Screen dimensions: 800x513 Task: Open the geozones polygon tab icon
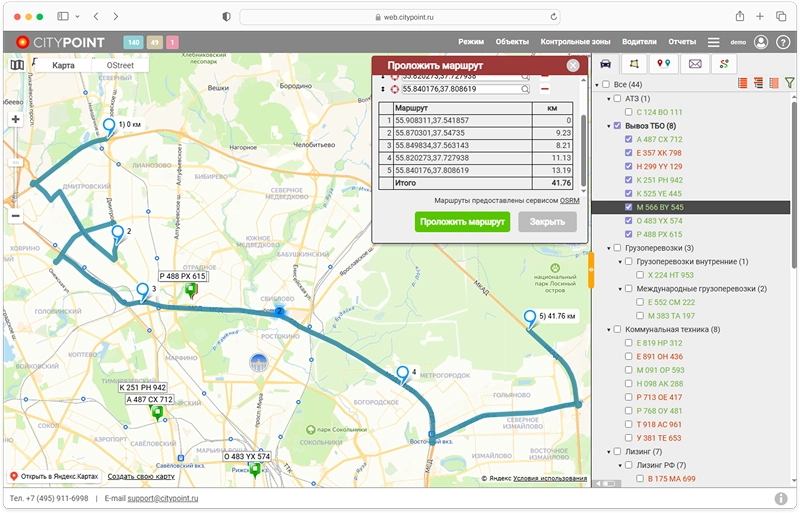[x=635, y=64]
